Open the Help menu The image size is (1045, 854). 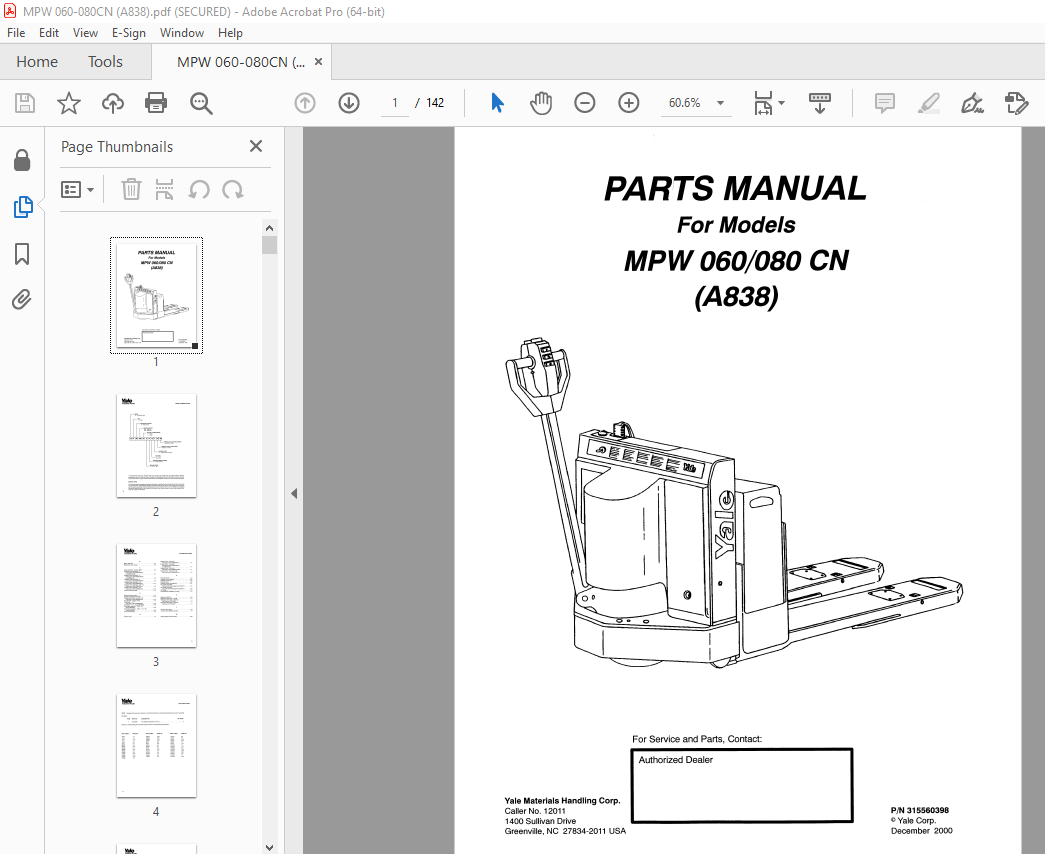coord(231,33)
